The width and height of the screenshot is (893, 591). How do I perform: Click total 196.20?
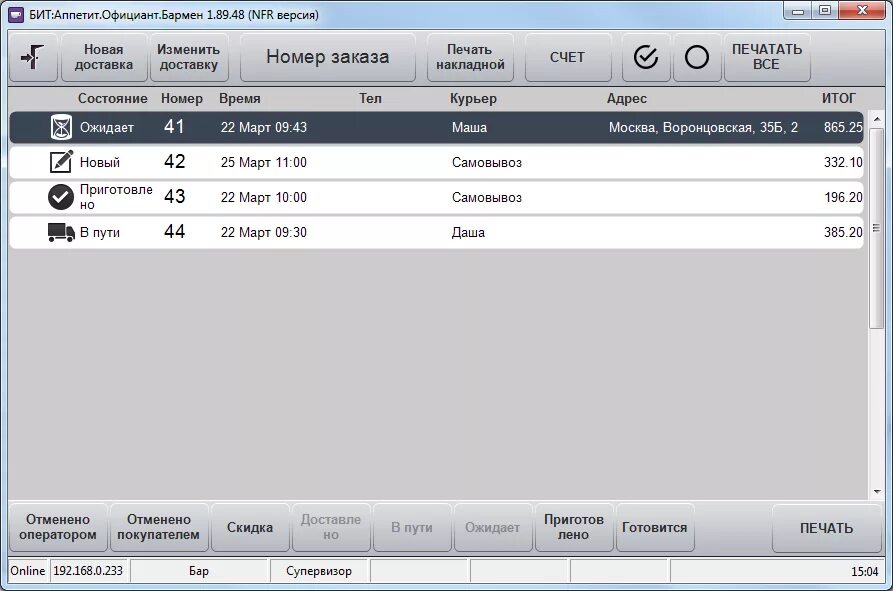pyautogui.click(x=843, y=198)
